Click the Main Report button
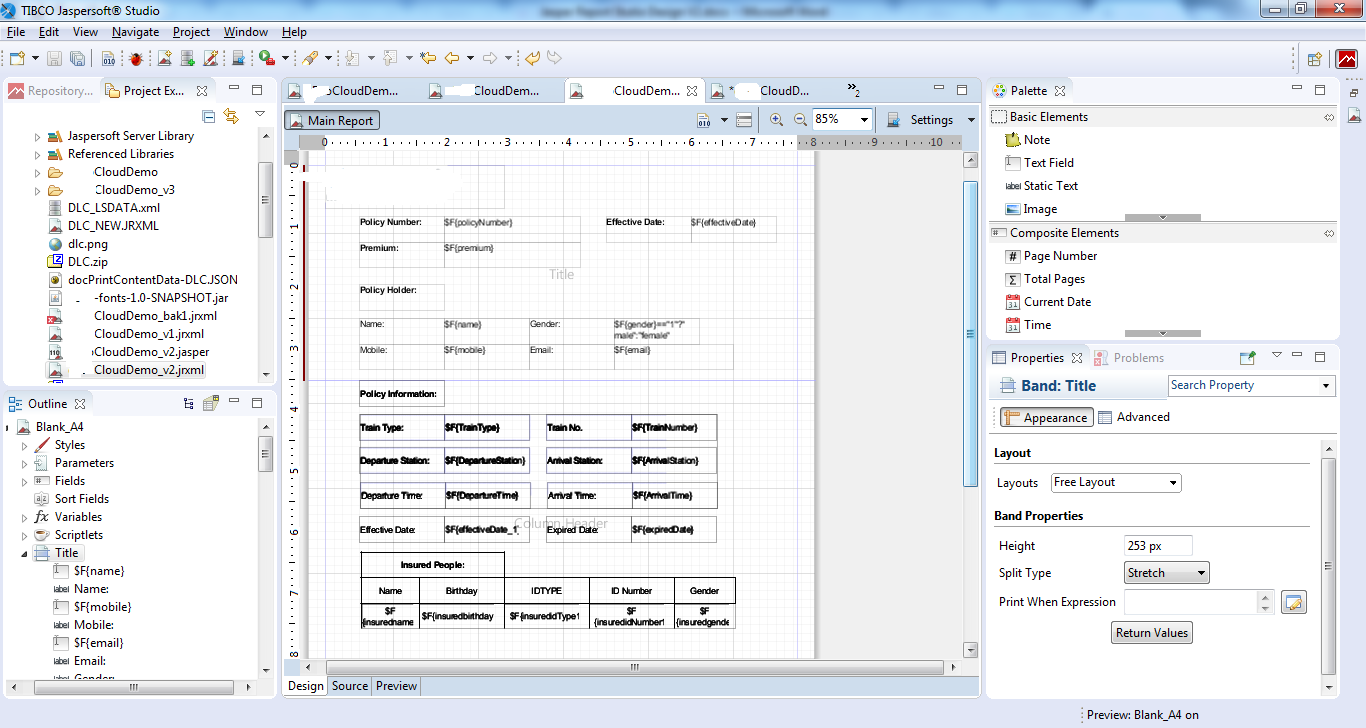This screenshot has height=728, width=1366. [332, 120]
